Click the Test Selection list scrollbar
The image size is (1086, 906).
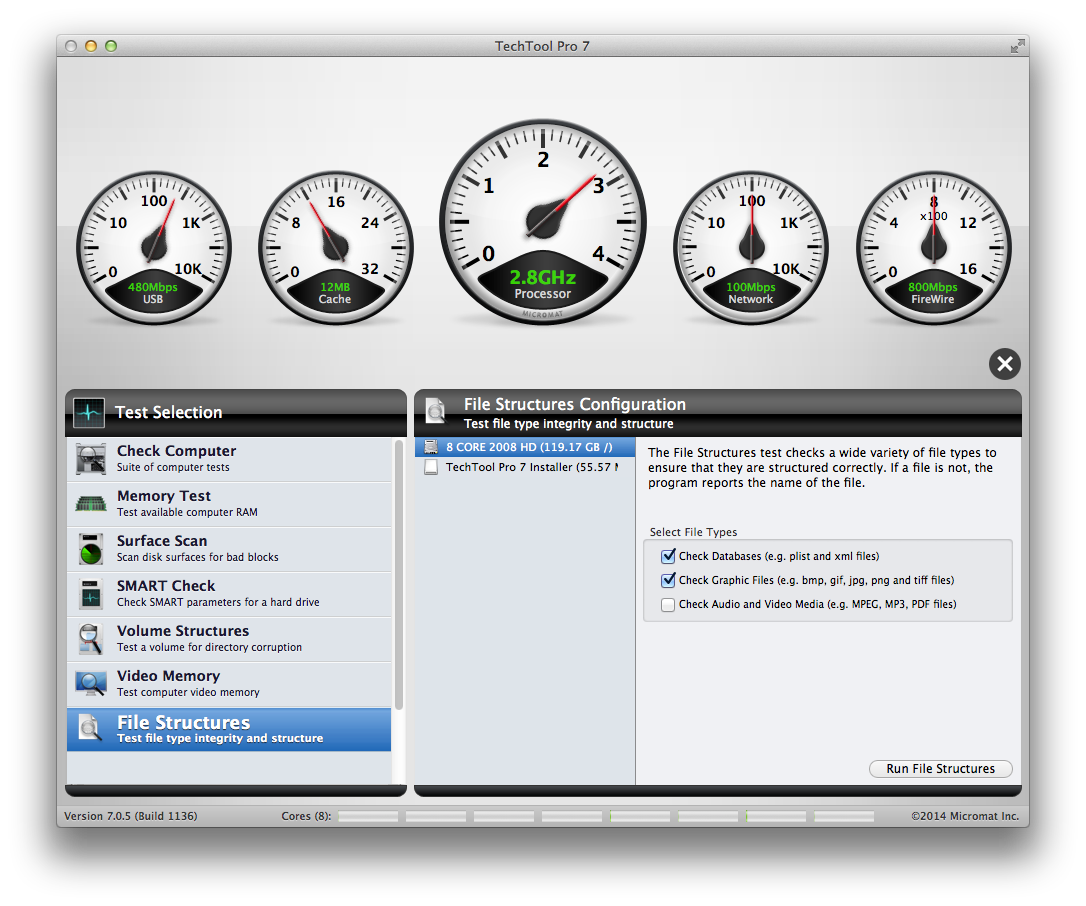point(398,575)
